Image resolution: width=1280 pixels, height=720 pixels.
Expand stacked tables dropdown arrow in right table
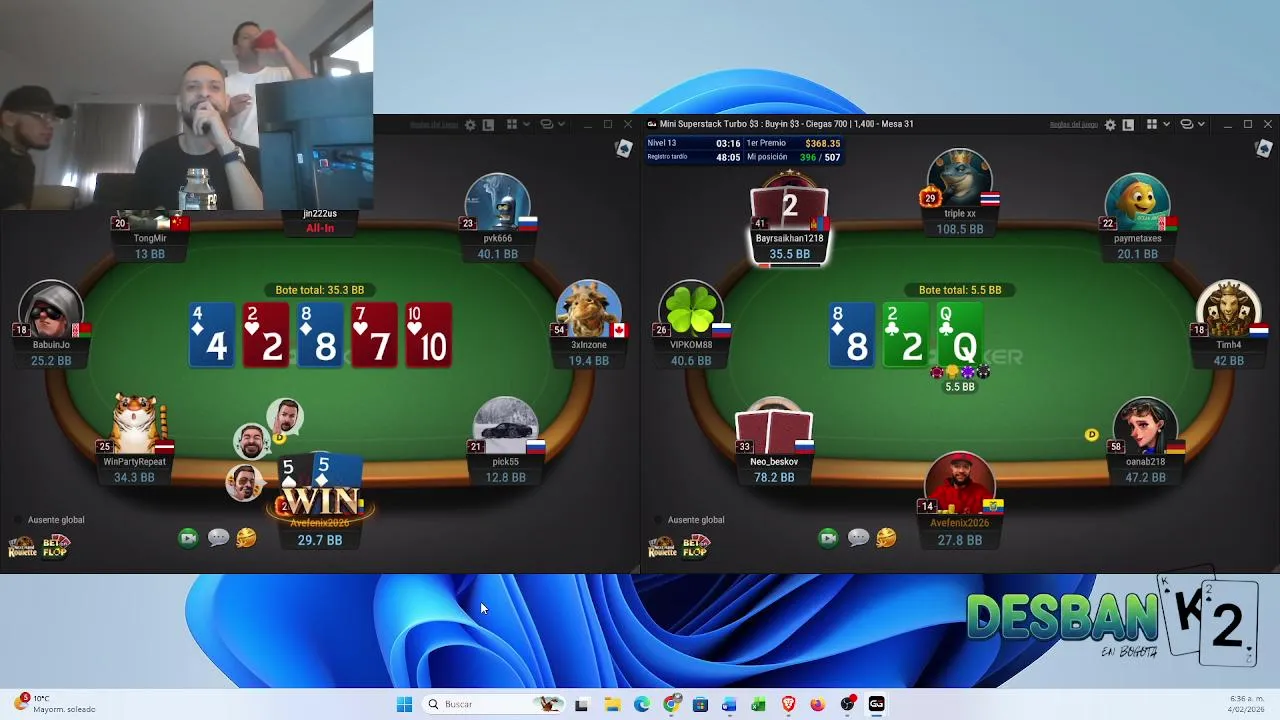click(x=1201, y=125)
